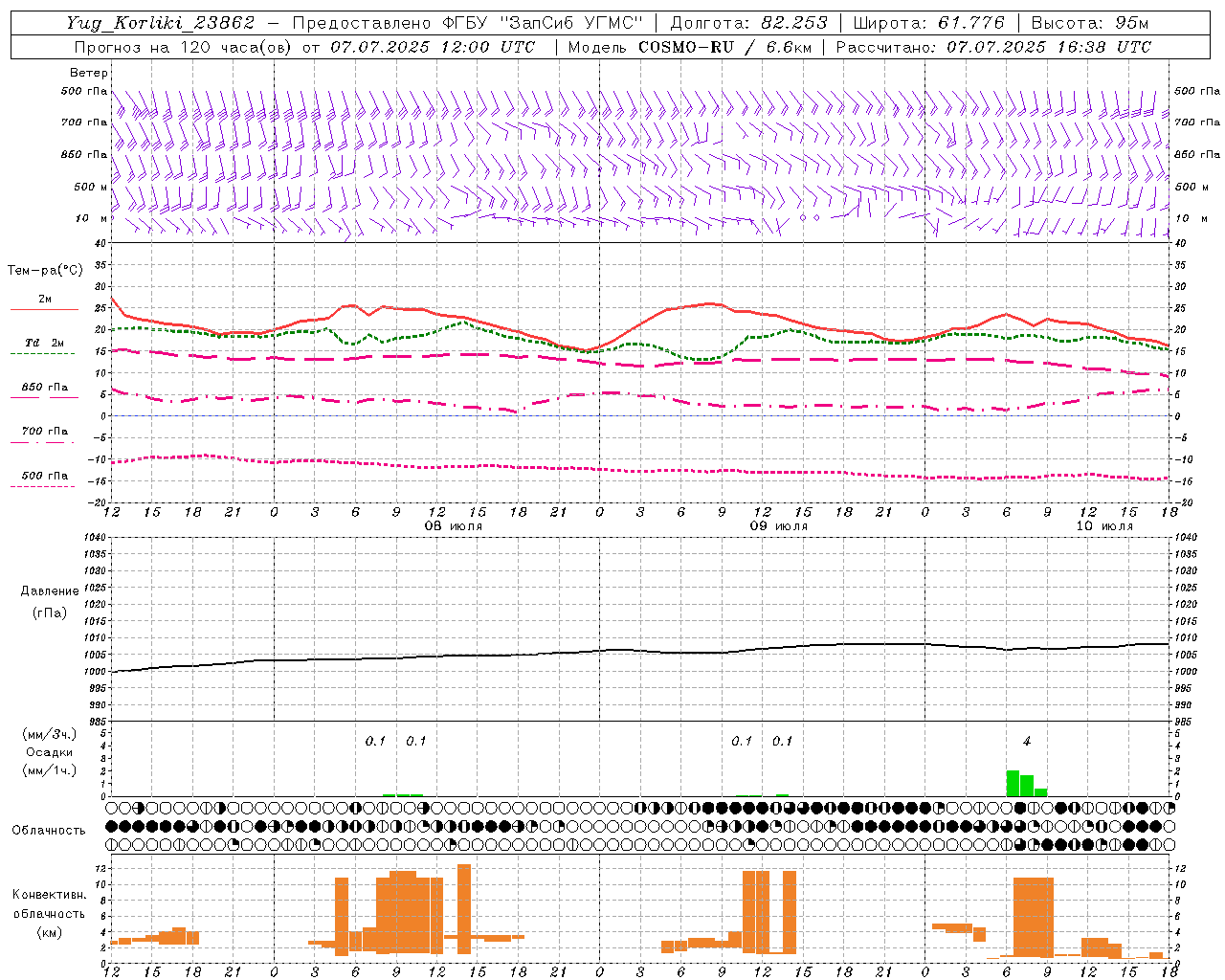The image size is (1225, 980).
Task: Click the tallest green precipitation bar
Action: point(1013,783)
